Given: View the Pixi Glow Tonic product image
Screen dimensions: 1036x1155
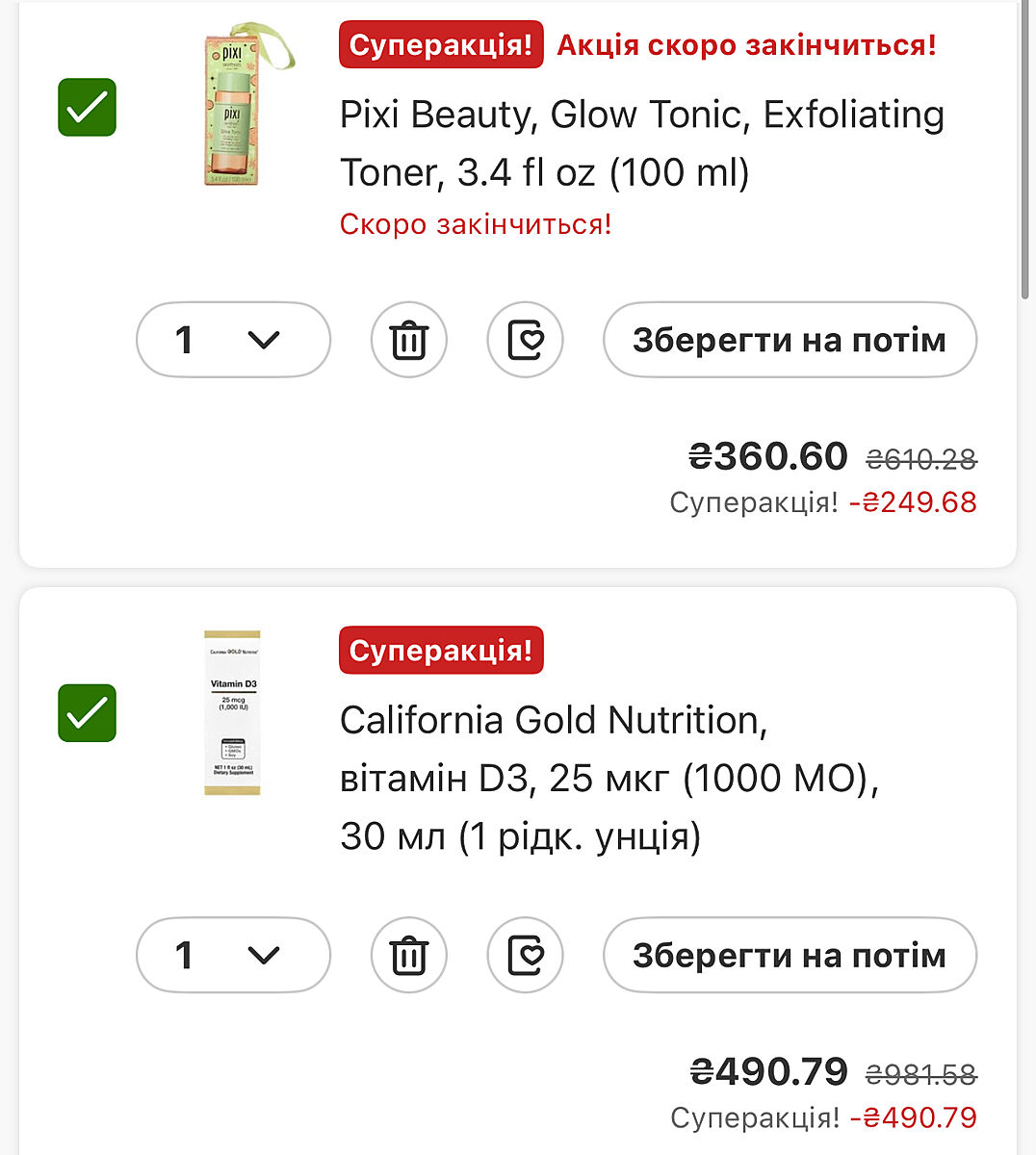Looking at the screenshot, I should point(234,106).
